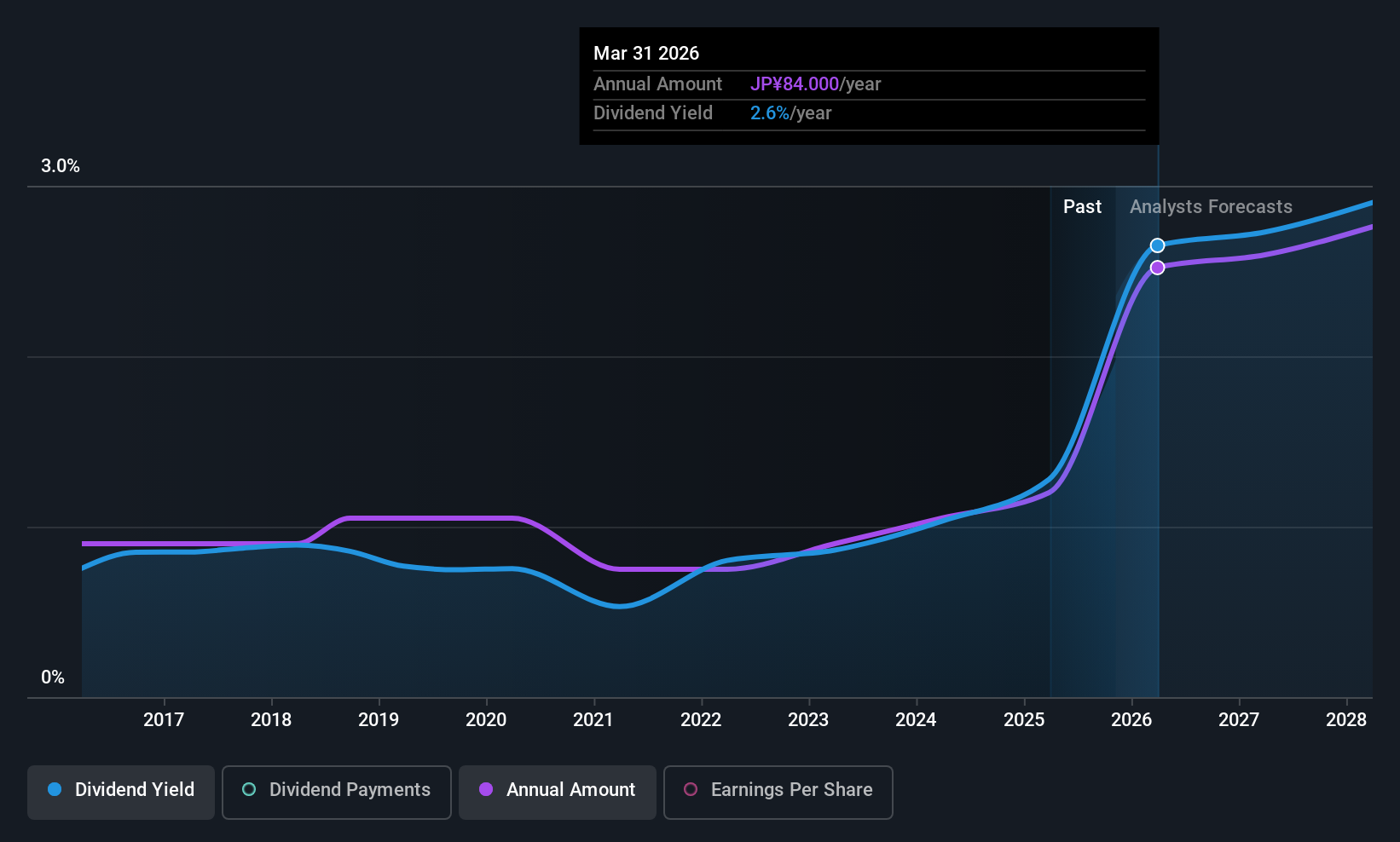
Task: Select the blue dividend yield data point
Action: (1157, 245)
